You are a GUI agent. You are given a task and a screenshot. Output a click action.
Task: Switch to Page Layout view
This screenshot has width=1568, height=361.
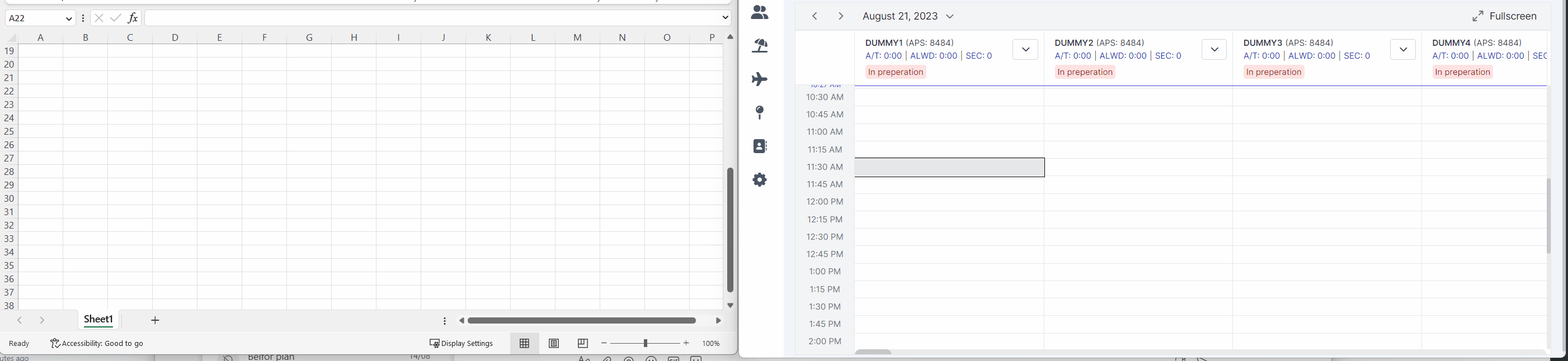click(554, 343)
